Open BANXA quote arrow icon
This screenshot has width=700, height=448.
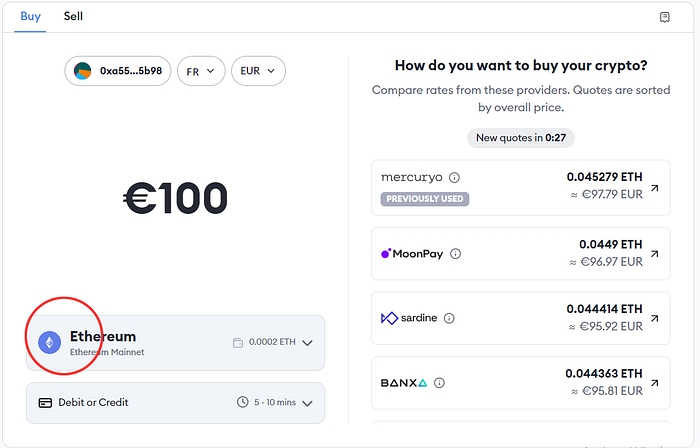[654, 382]
